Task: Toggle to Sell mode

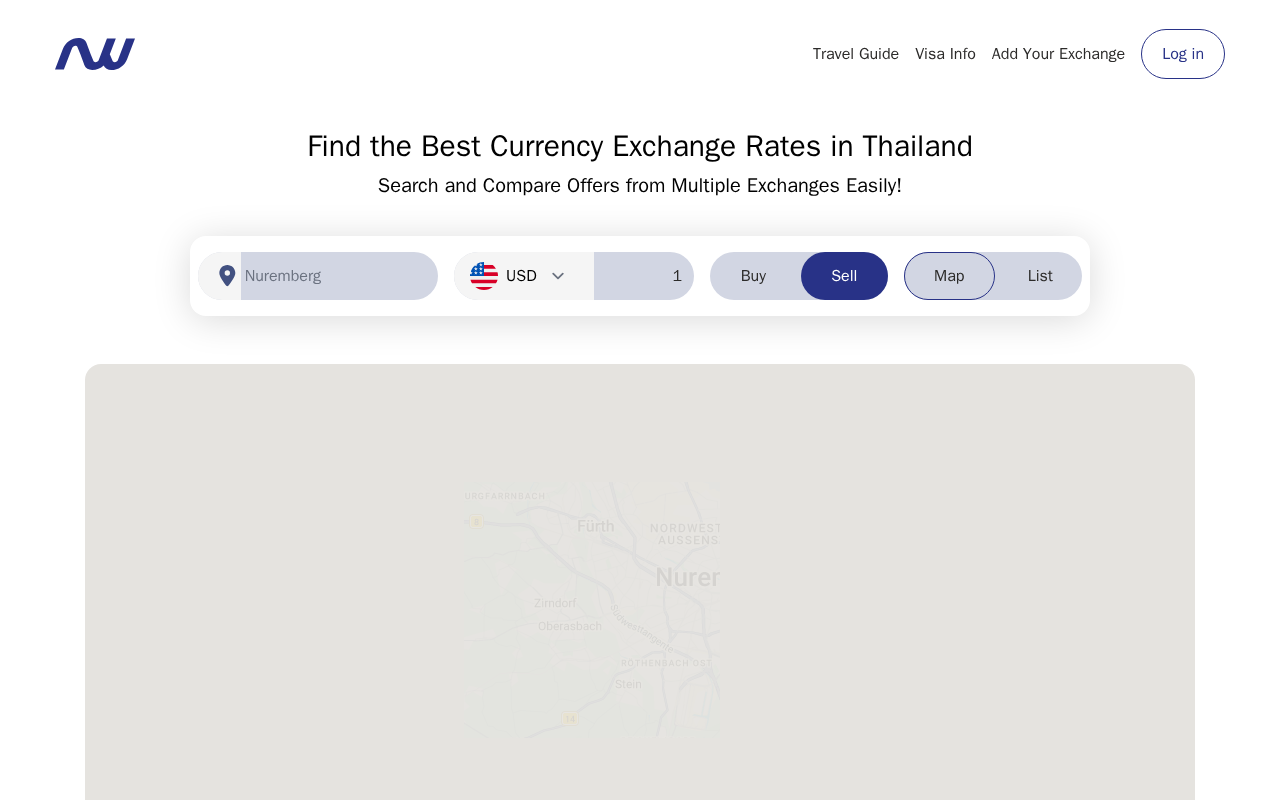Action: pyautogui.click(x=844, y=276)
